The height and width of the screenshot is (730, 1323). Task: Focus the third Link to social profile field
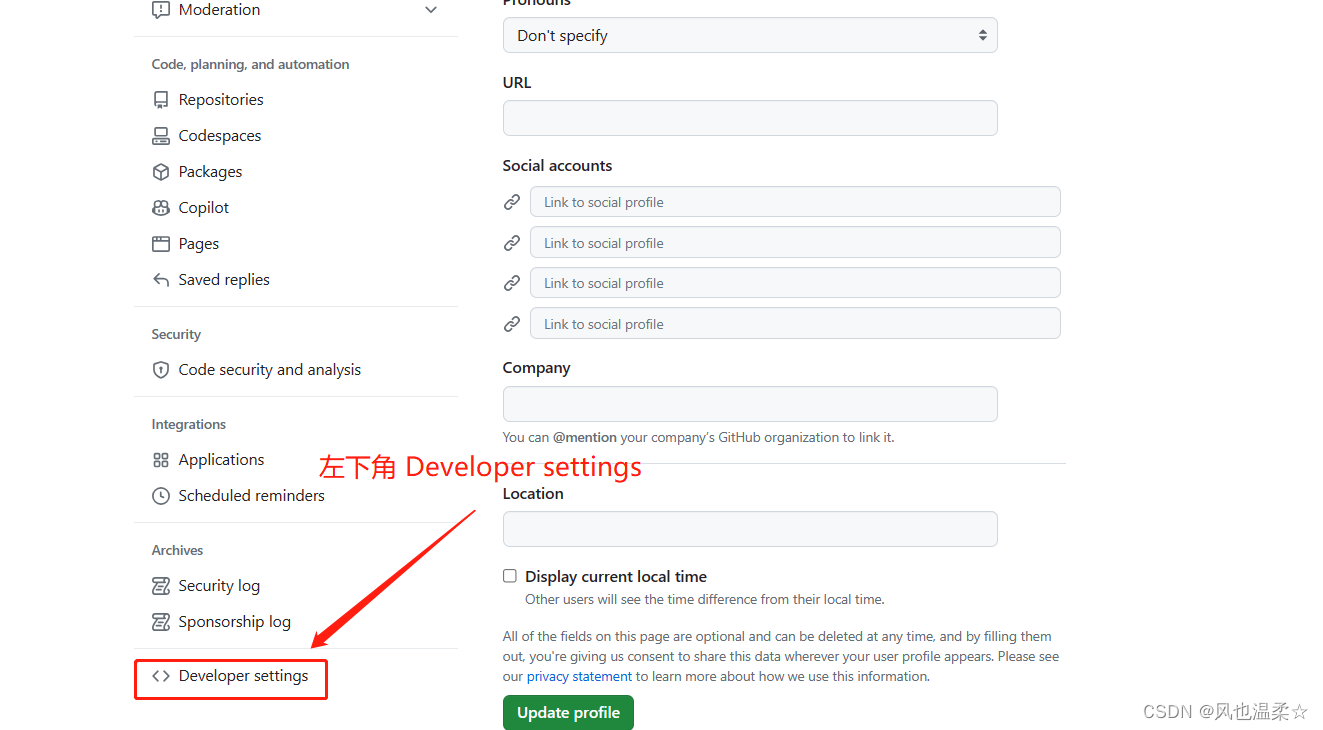(795, 283)
